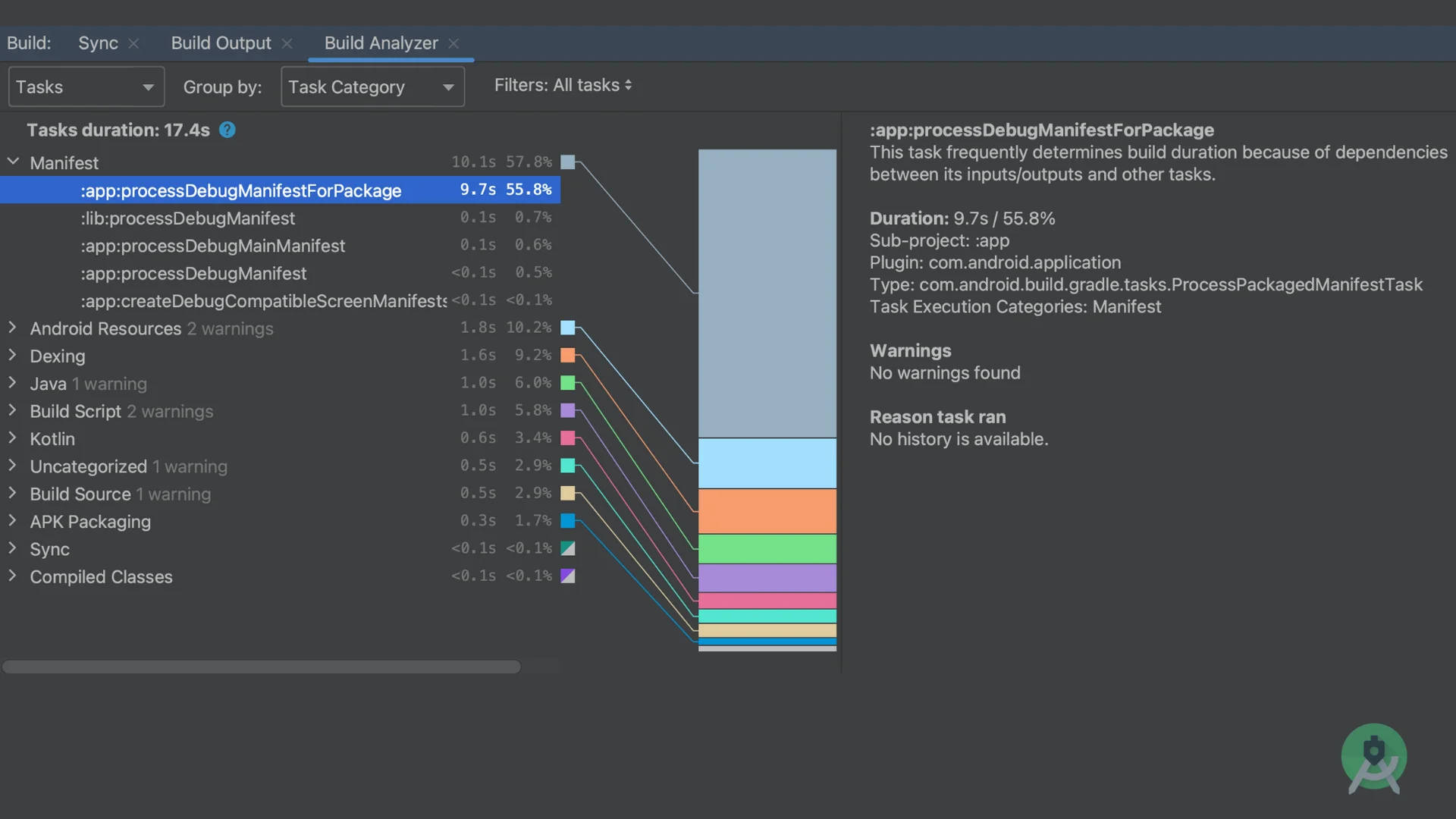Viewport: 1456px width, 819px height.
Task: Click the Sync two-tone swatch
Action: coord(568,548)
